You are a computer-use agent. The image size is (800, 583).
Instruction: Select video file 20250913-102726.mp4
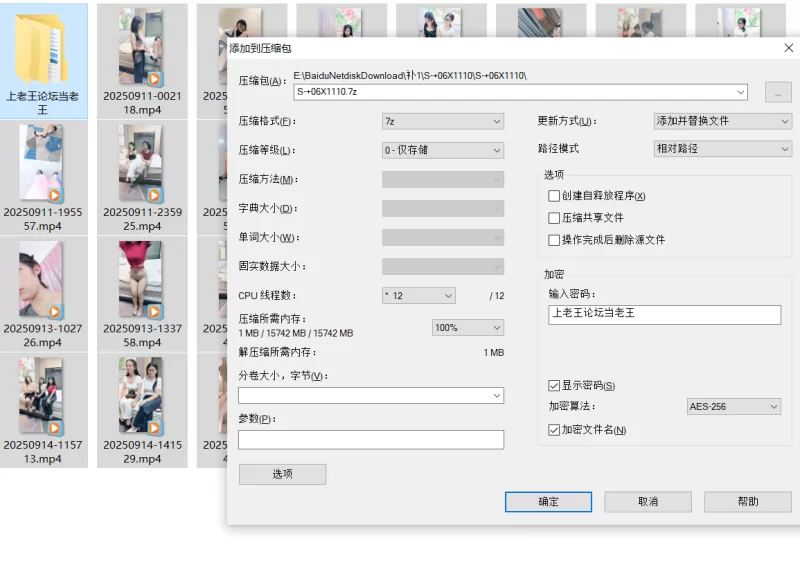(x=43, y=294)
